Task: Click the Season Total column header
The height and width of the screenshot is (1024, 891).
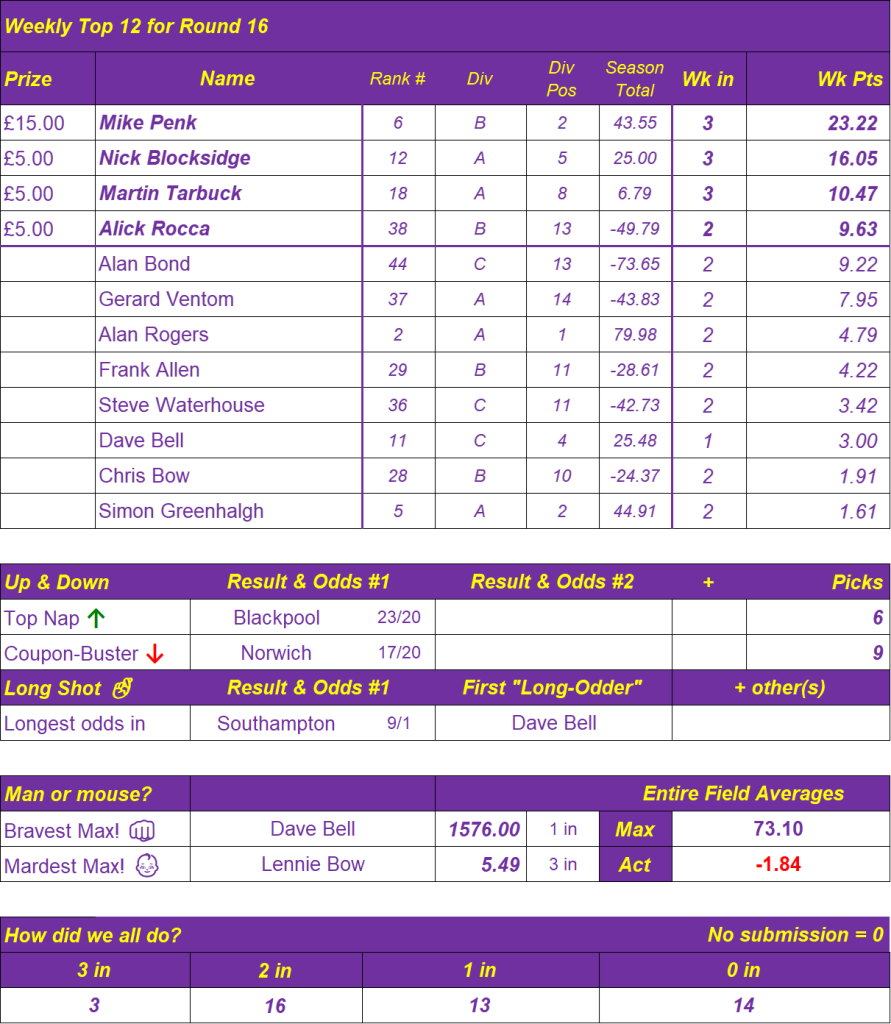Action: (x=634, y=79)
